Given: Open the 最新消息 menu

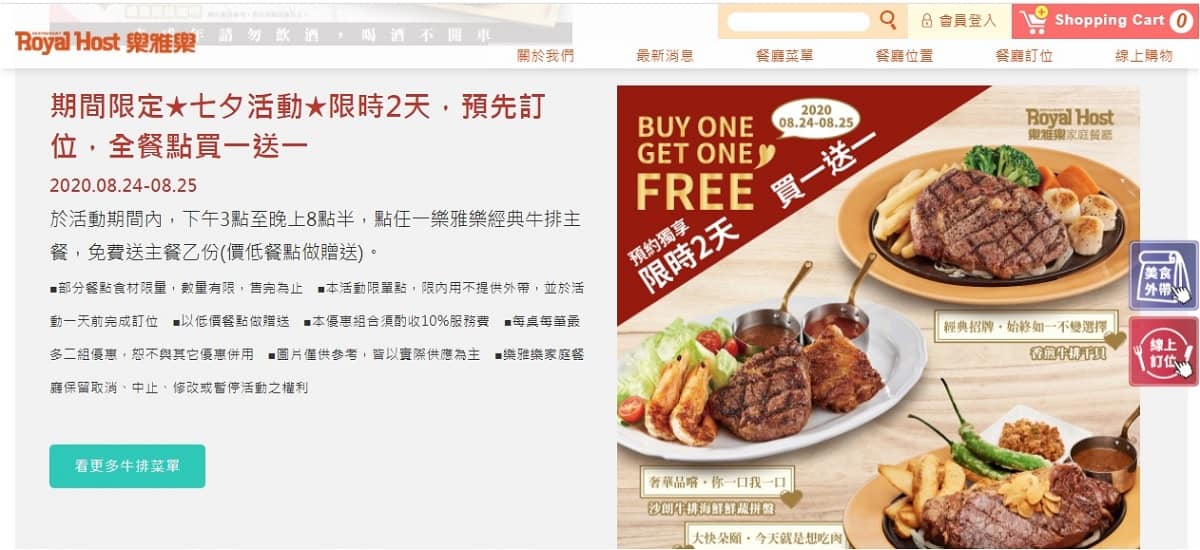Looking at the screenshot, I should [665, 56].
